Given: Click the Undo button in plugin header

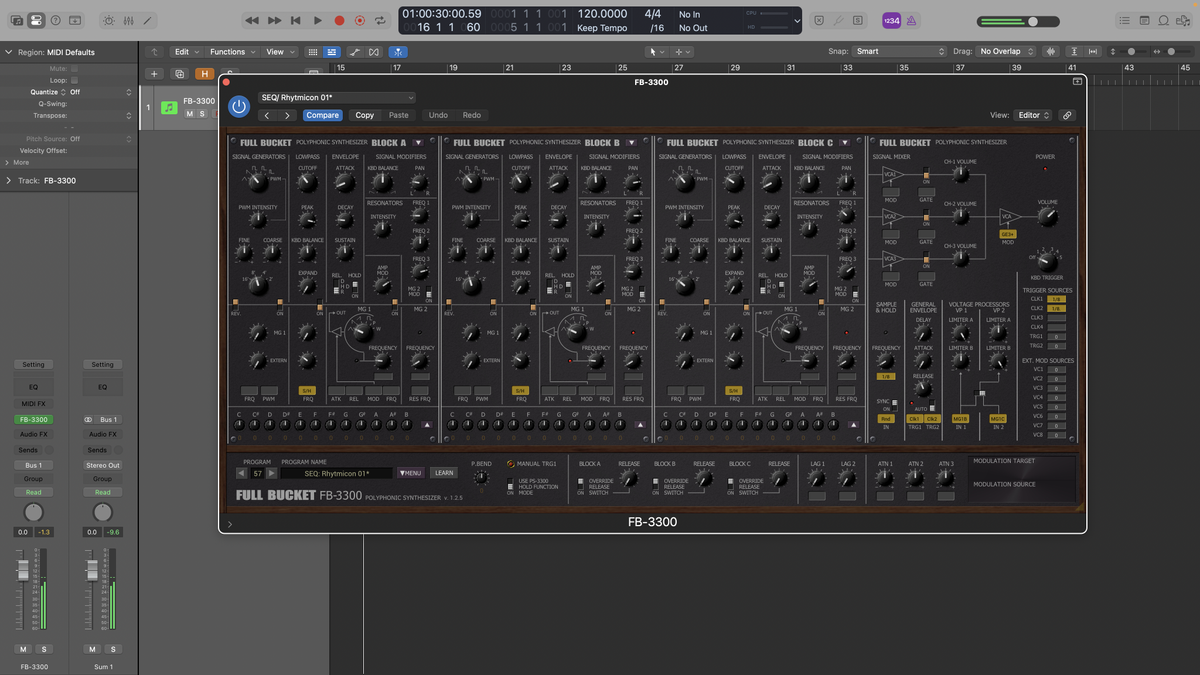Looking at the screenshot, I should tap(438, 115).
